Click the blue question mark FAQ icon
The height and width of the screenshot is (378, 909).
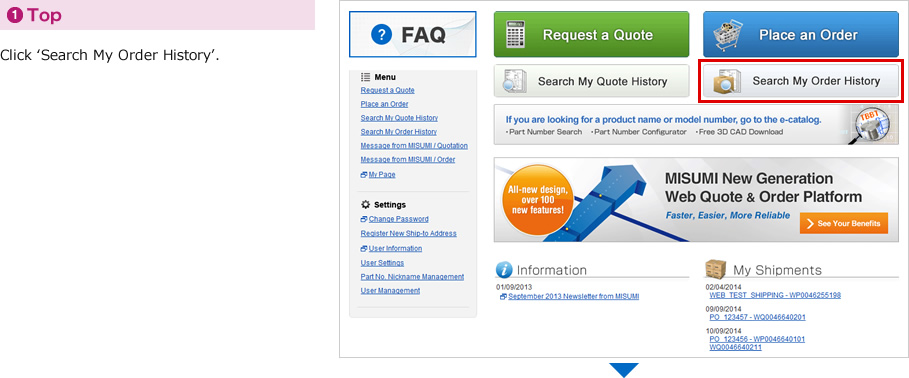click(381, 35)
